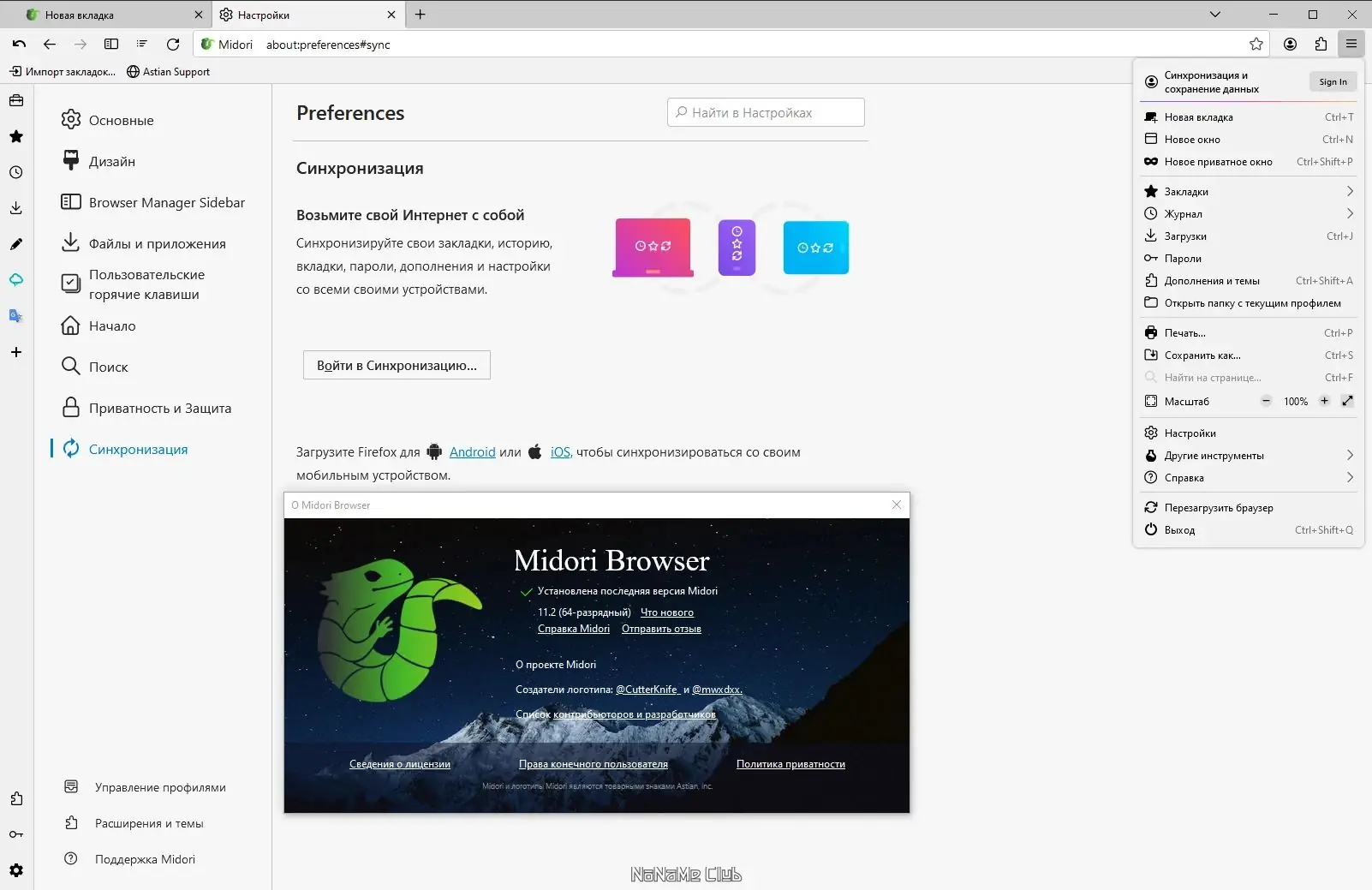This screenshot has height=890, width=1372.
Task: Choose Печать… in the menu
Action: (x=1249, y=333)
